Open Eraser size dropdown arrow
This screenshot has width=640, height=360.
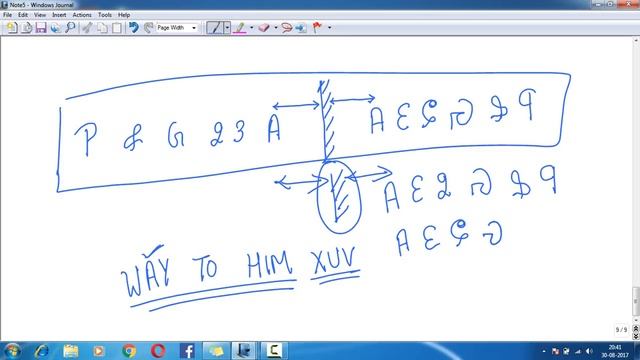[x=276, y=28]
